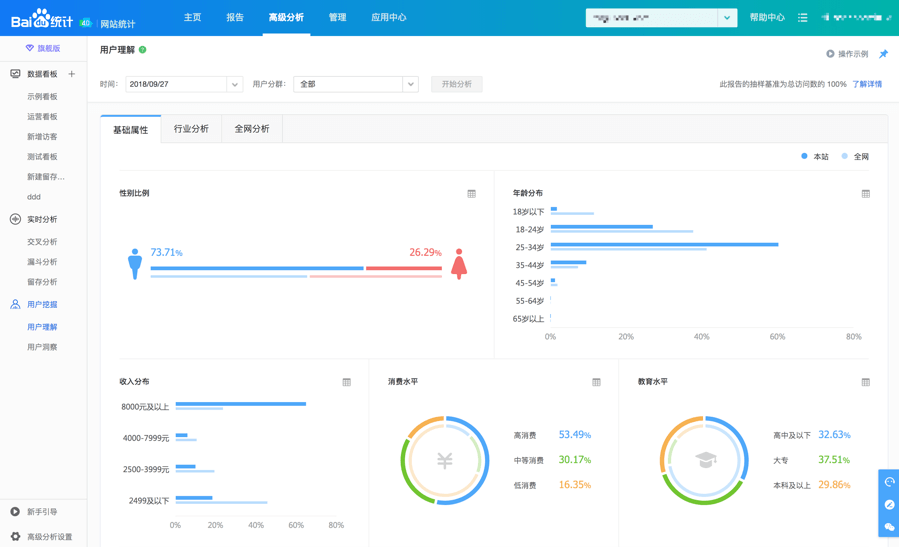The width and height of the screenshot is (899, 547).
Task: Open 报告 in top navigation
Action: [235, 17]
